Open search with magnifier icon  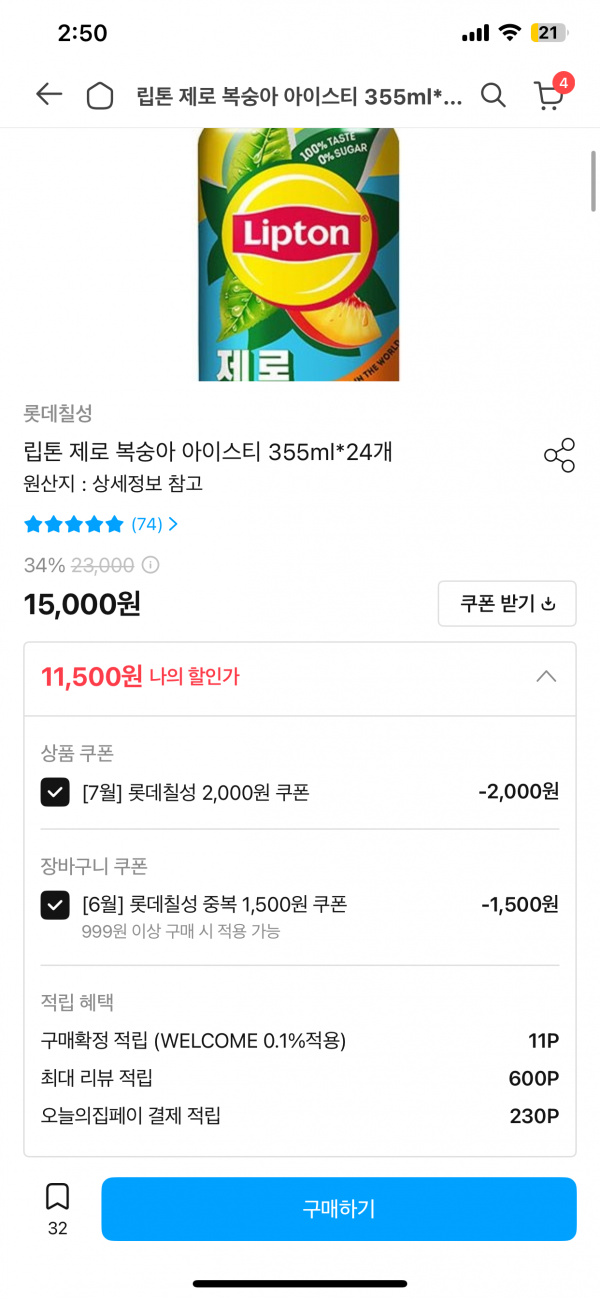[493, 95]
